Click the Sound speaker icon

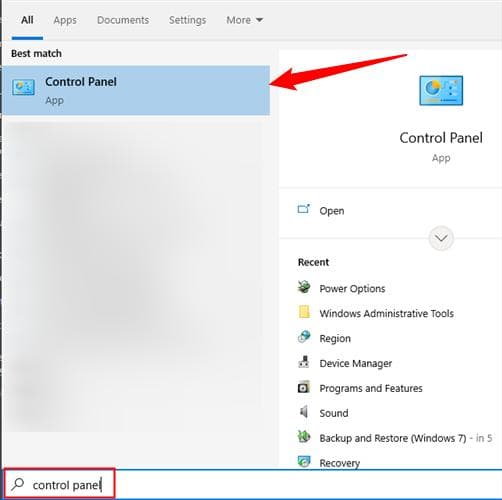click(x=304, y=412)
